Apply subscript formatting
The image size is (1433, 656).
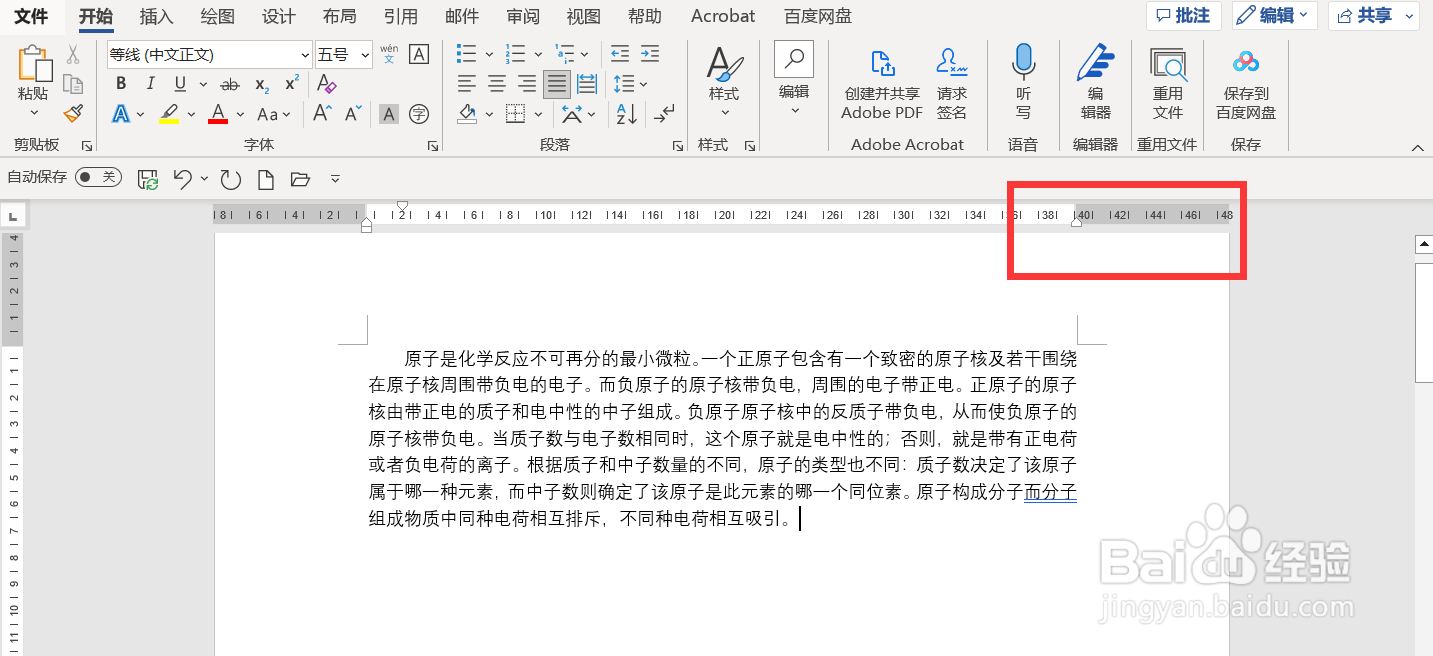click(262, 84)
